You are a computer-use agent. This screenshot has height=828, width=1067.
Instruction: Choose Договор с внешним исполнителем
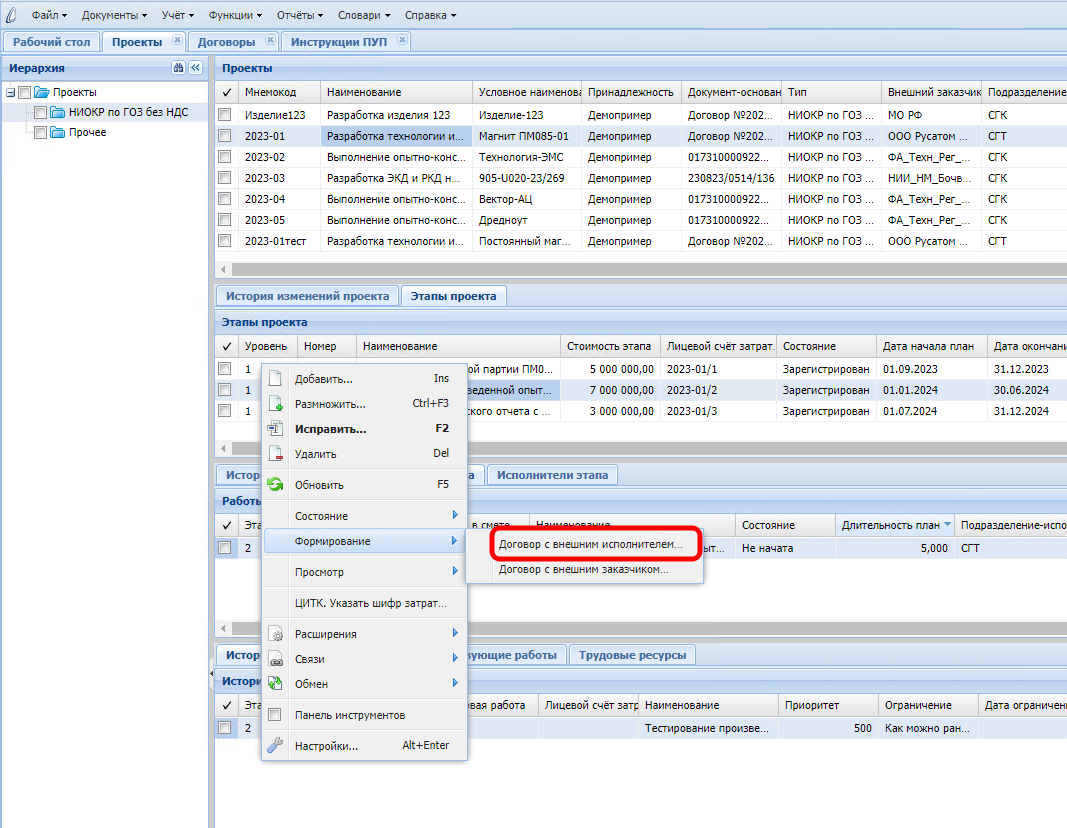(590, 546)
